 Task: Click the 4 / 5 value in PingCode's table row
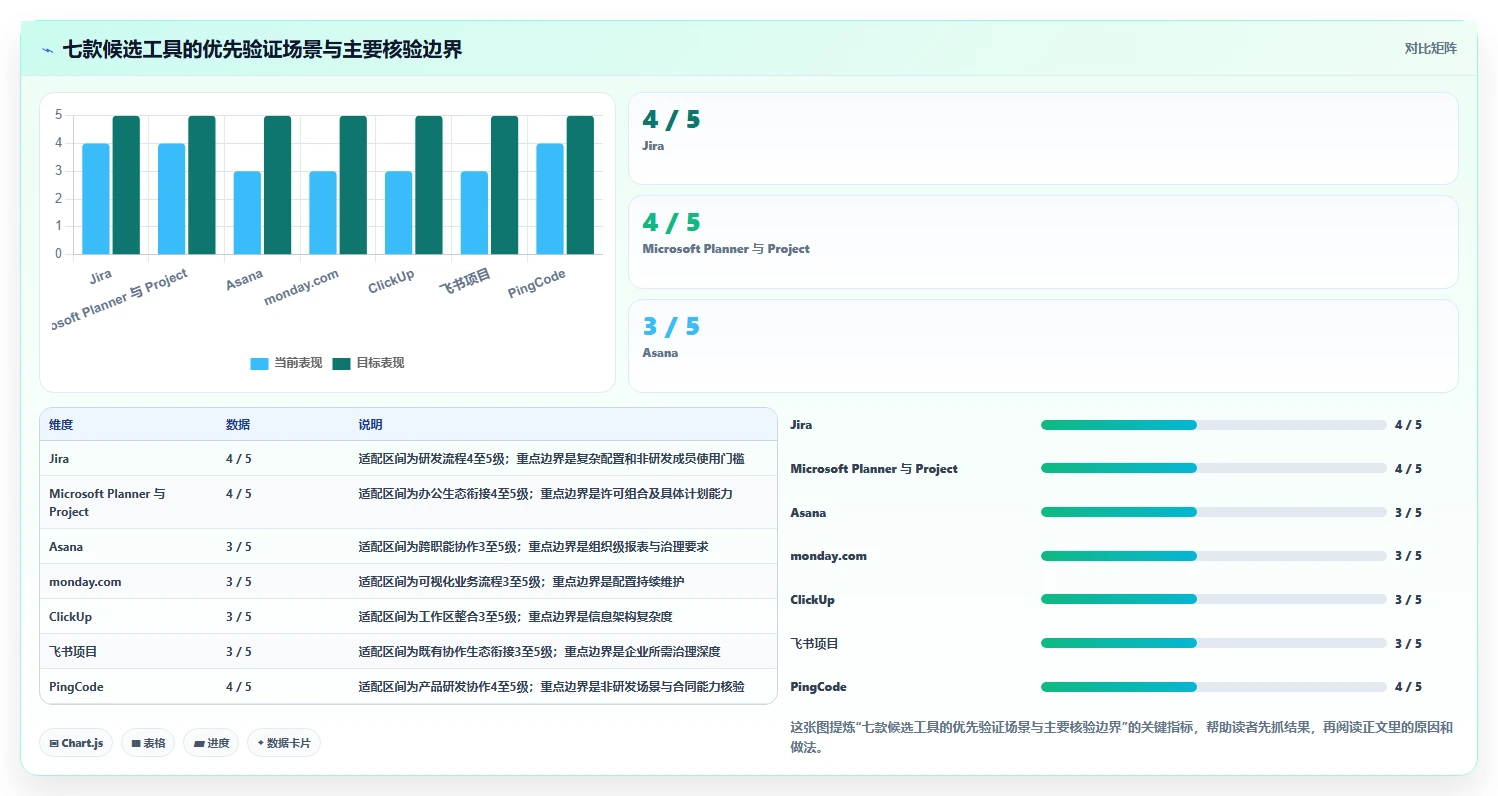pyautogui.click(x=239, y=687)
